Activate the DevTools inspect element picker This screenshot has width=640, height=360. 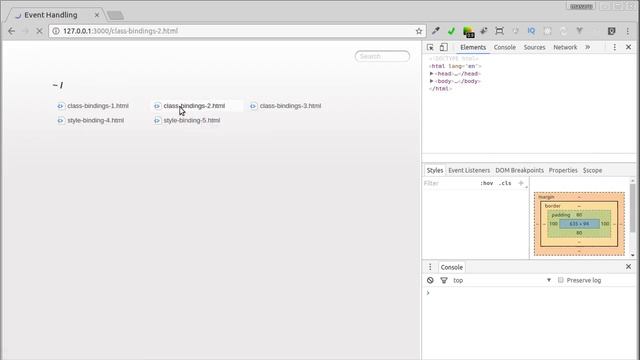point(430,47)
